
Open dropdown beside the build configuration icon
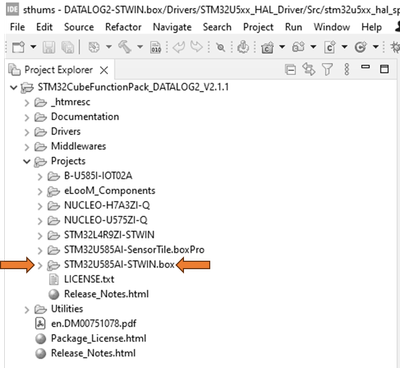click(x=109, y=47)
